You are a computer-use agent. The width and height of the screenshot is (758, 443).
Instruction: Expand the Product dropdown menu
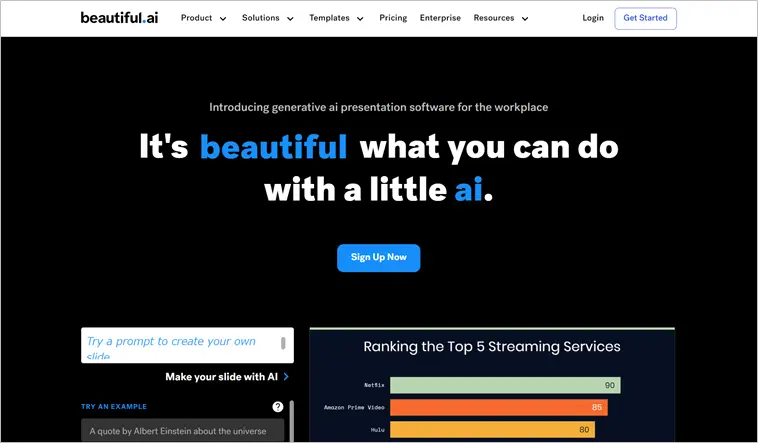click(203, 18)
